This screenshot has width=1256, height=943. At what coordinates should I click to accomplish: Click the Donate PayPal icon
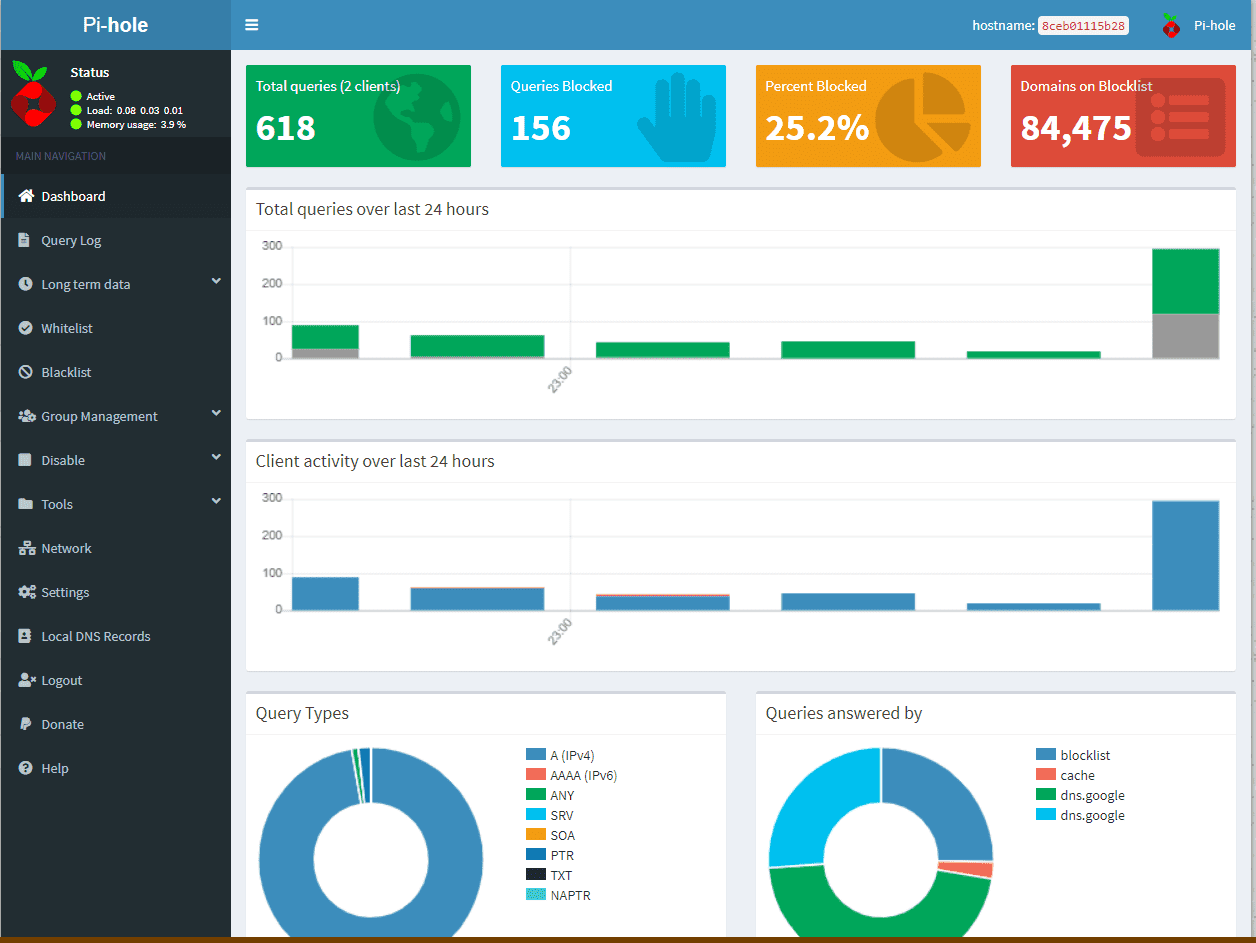(25, 724)
